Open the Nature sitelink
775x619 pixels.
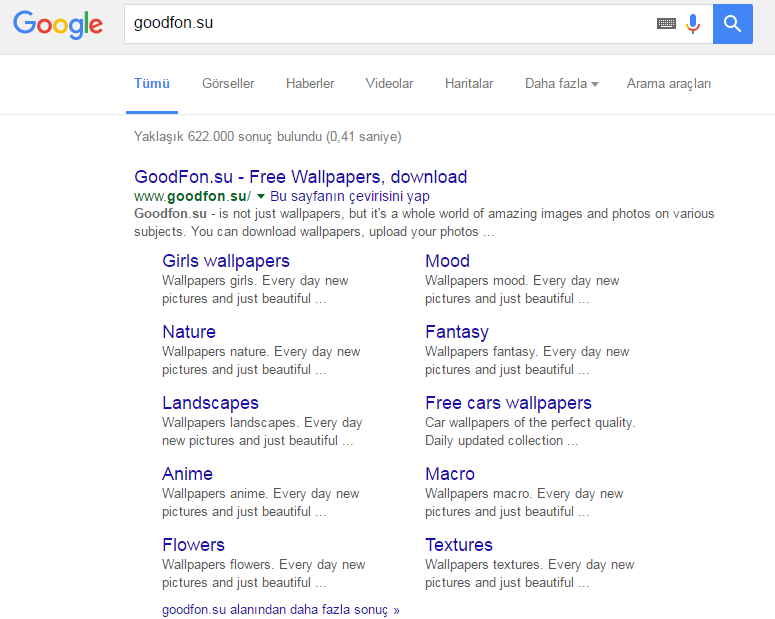tap(189, 332)
